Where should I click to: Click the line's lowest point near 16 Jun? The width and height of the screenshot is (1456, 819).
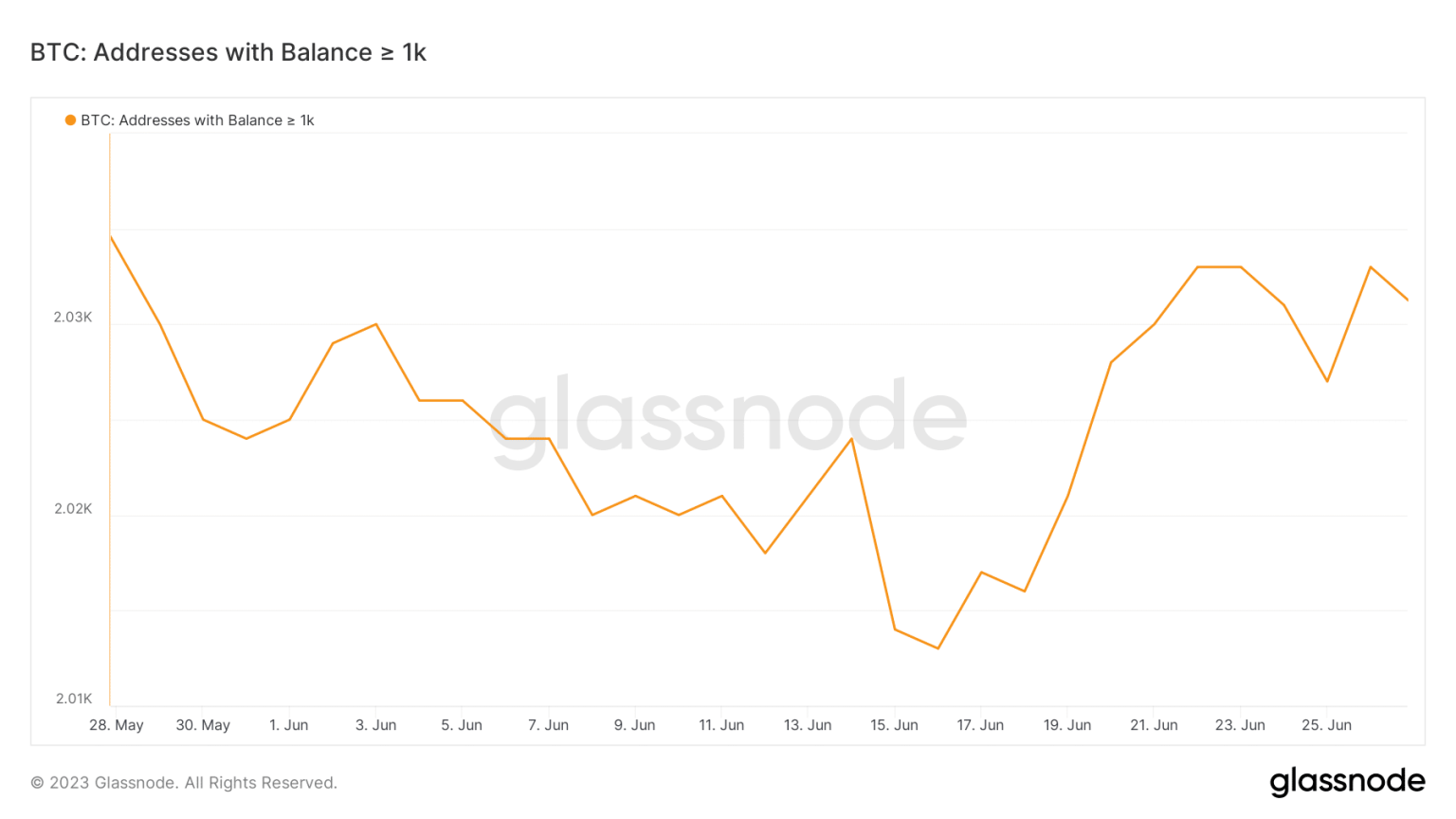tap(937, 648)
